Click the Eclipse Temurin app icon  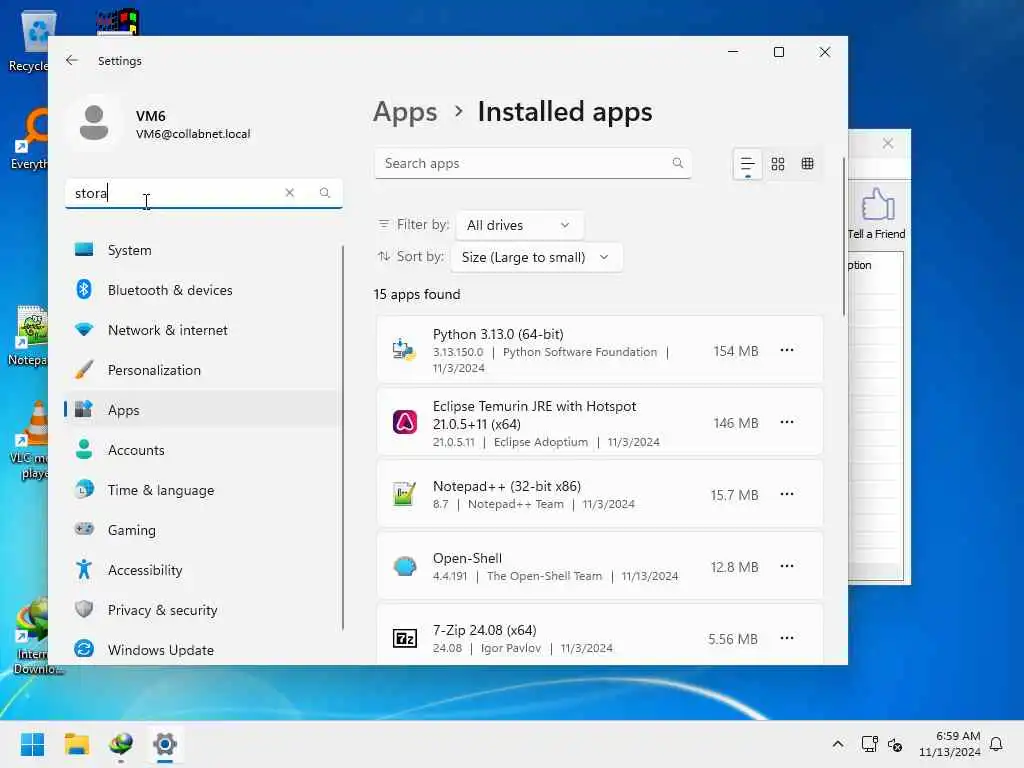pos(404,422)
